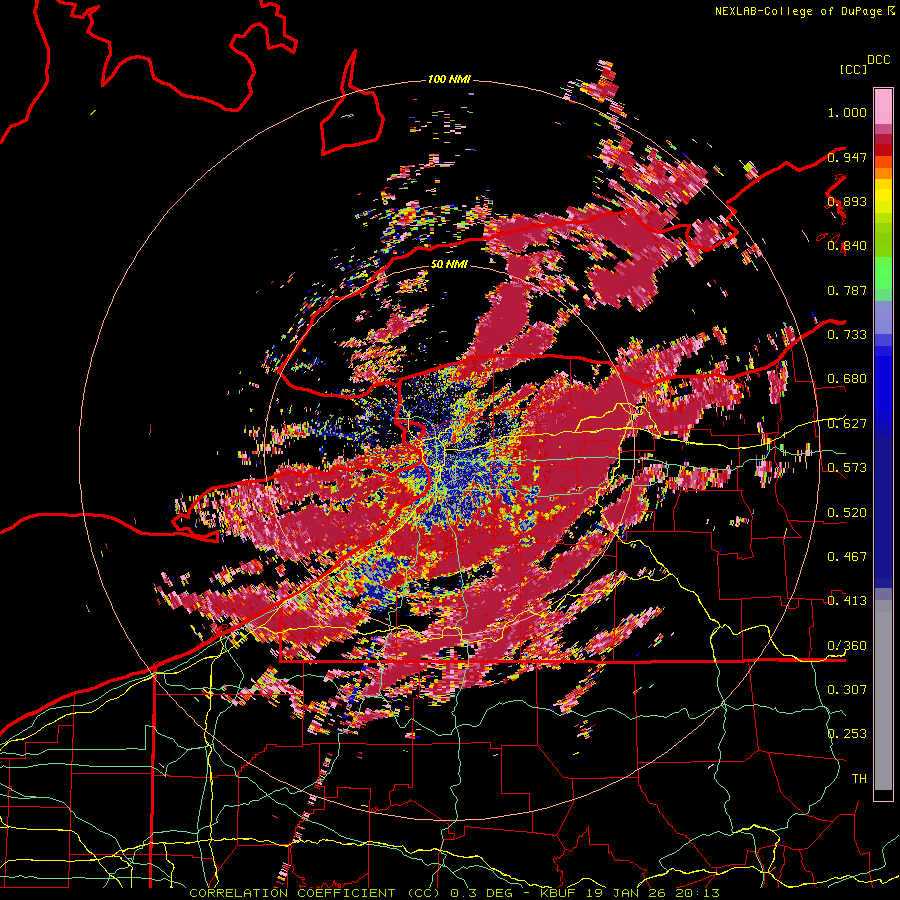Screen dimensions: 900x900
Task: Click the 0.307 color scale value
Action: tap(847, 690)
